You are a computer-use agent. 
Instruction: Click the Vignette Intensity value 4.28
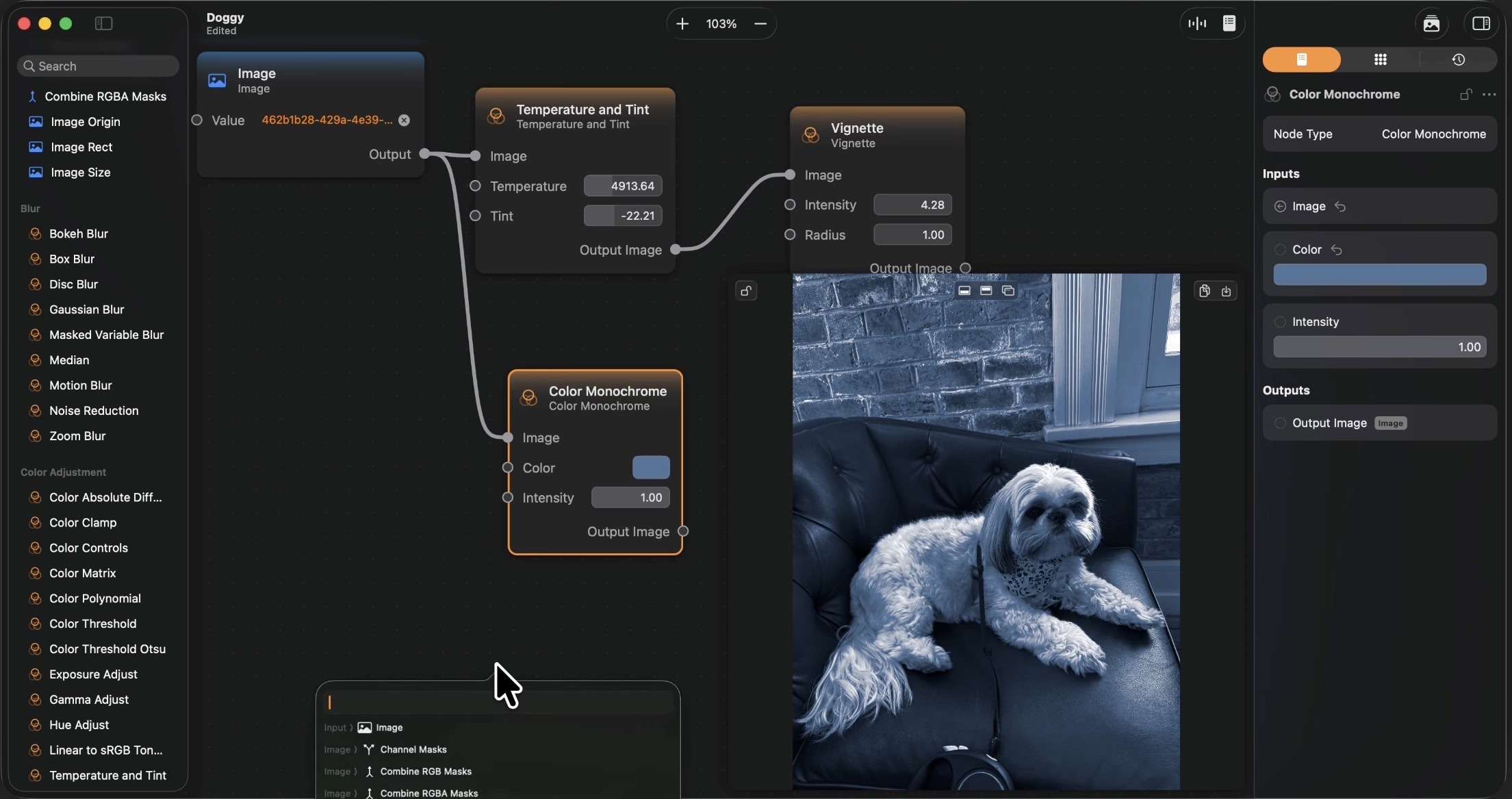pyautogui.click(x=912, y=205)
